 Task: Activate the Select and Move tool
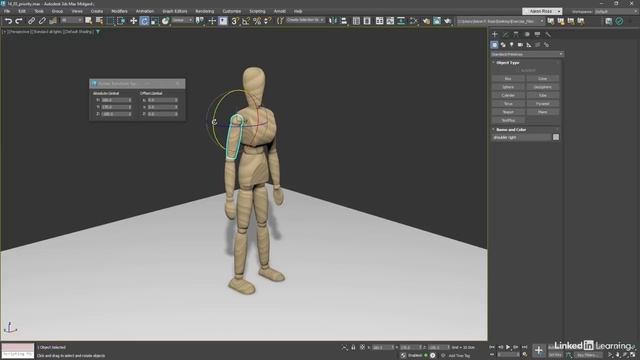tap(133, 21)
